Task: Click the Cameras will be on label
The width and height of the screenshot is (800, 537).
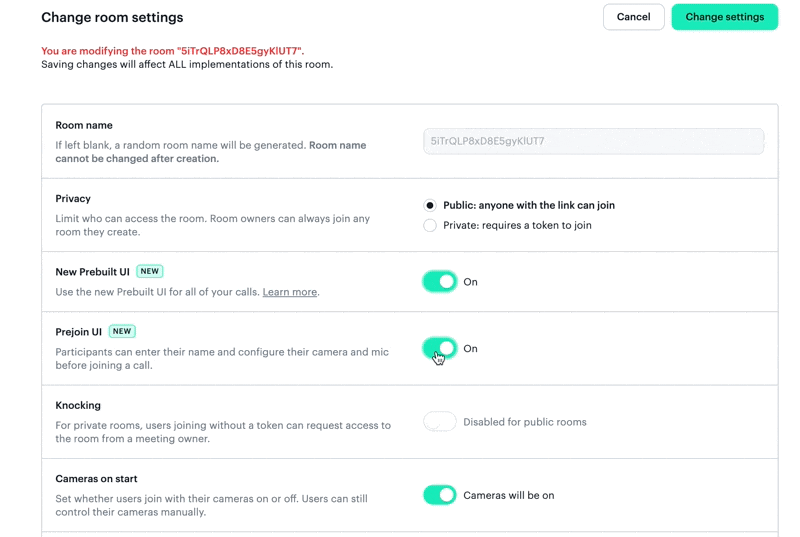Action: (508, 496)
